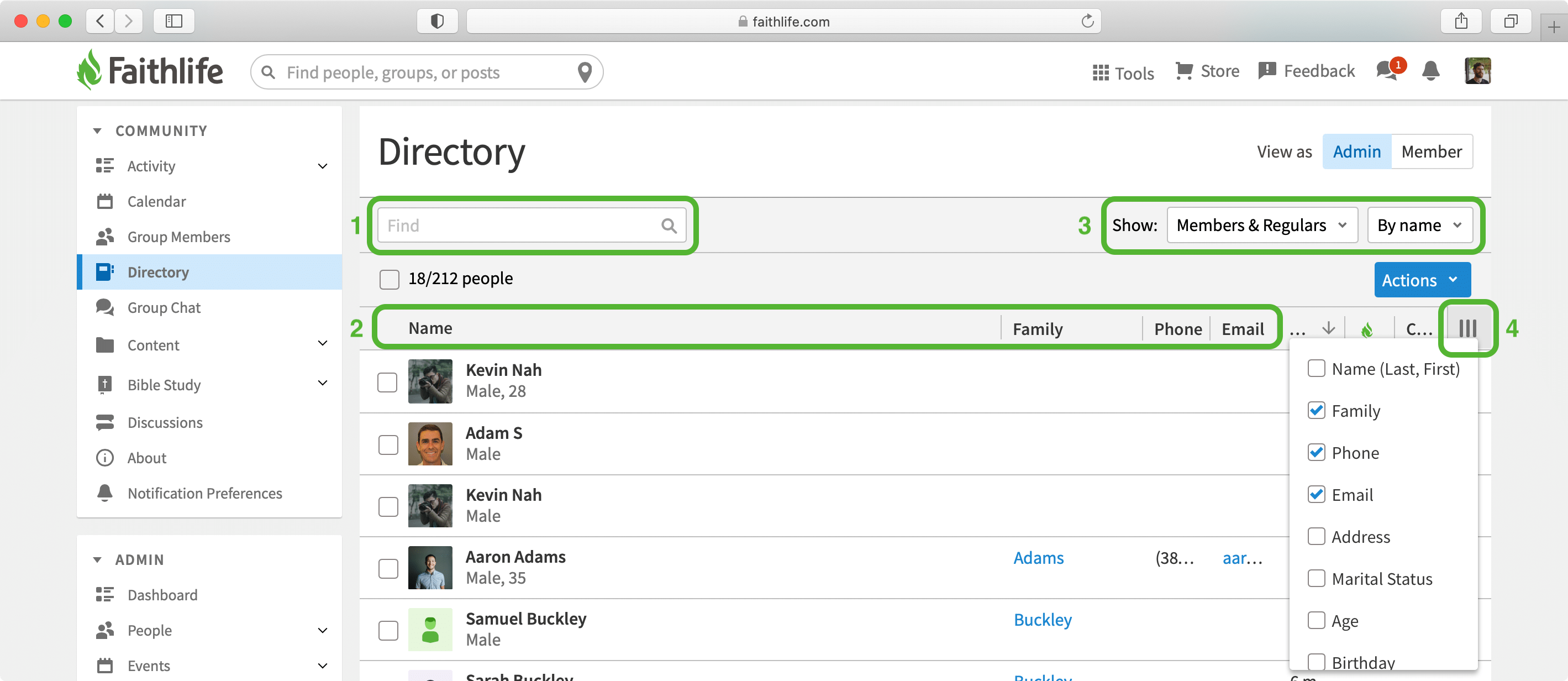Image resolution: width=1568 pixels, height=681 pixels.
Task: Expand the Bible Study chevron
Action: [x=323, y=383]
